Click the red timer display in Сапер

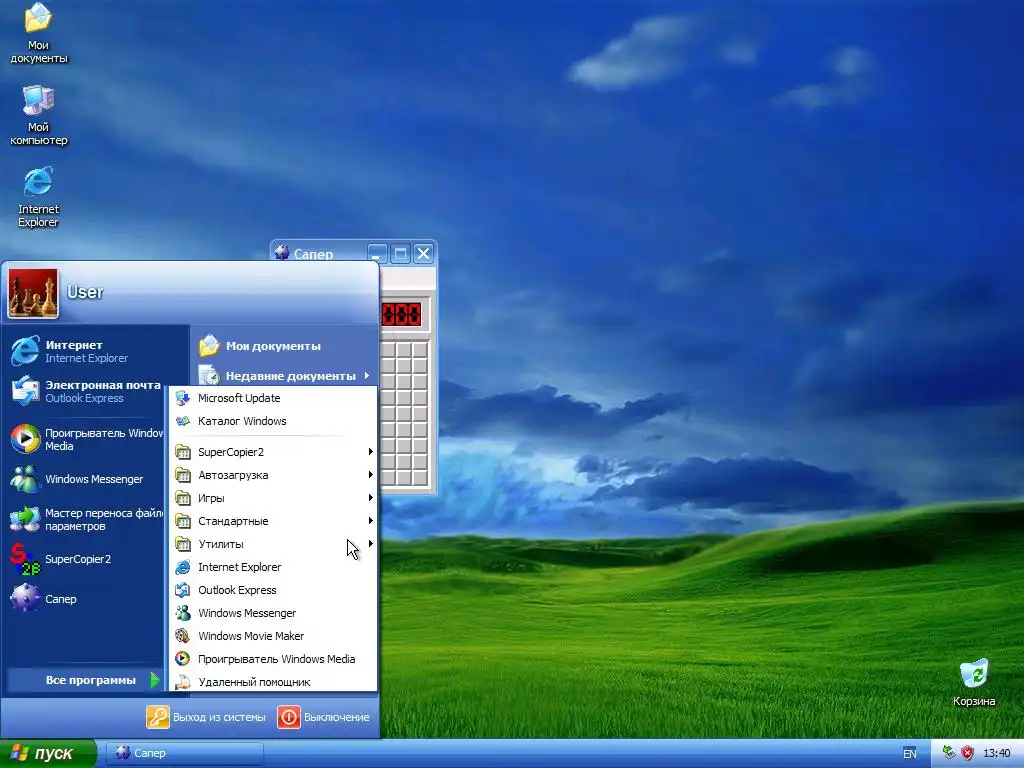tap(401, 314)
